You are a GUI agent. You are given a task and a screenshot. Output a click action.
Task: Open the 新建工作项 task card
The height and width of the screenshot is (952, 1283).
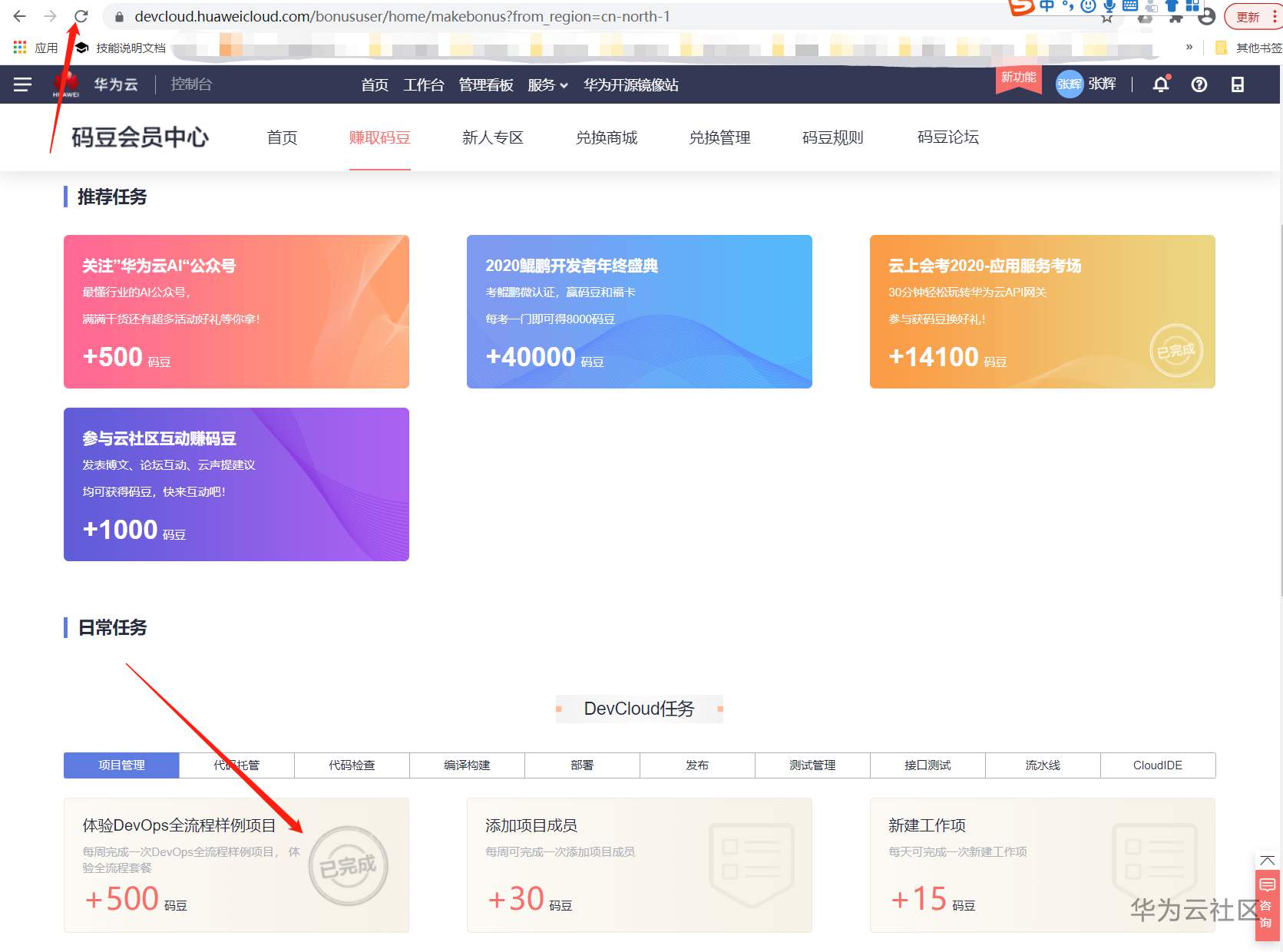[1043, 865]
